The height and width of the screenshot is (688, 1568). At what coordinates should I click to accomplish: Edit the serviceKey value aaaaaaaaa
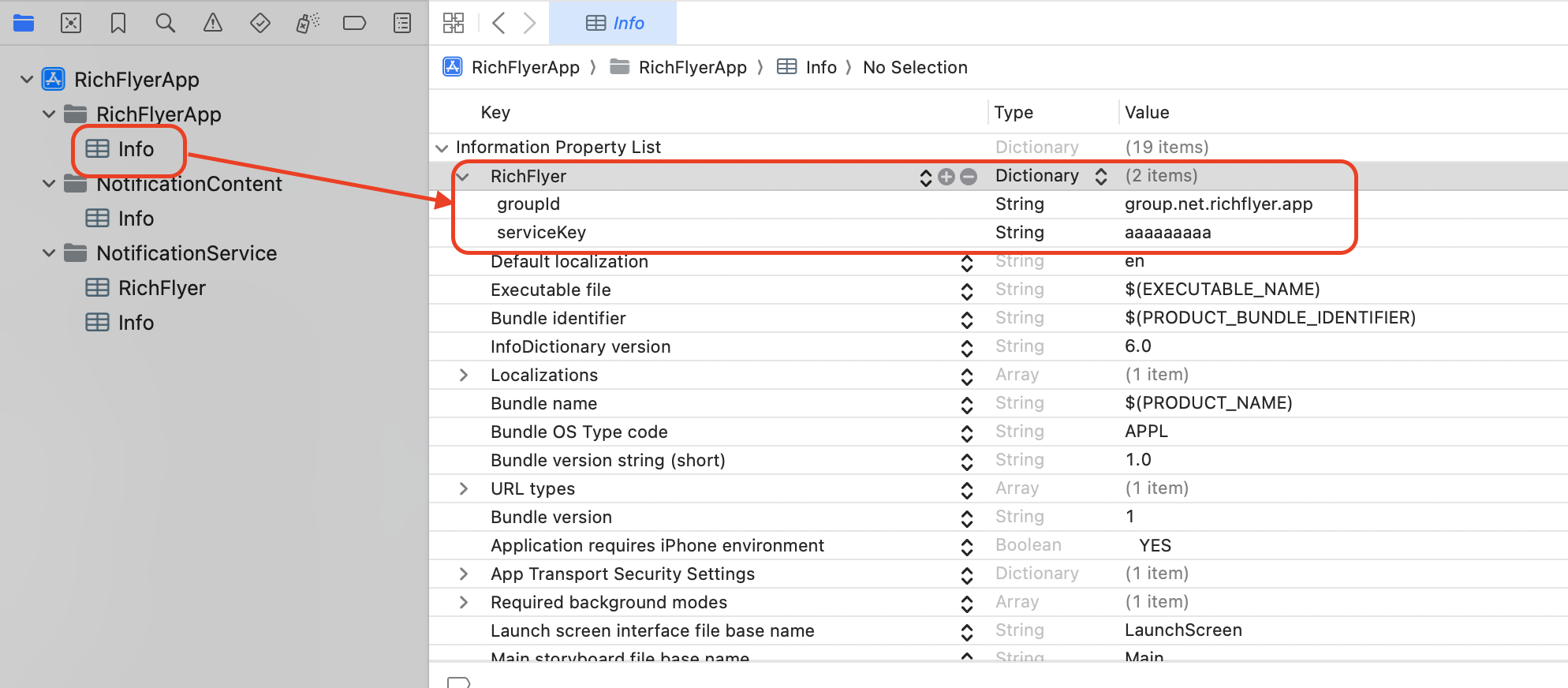[x=1167, y=233]
